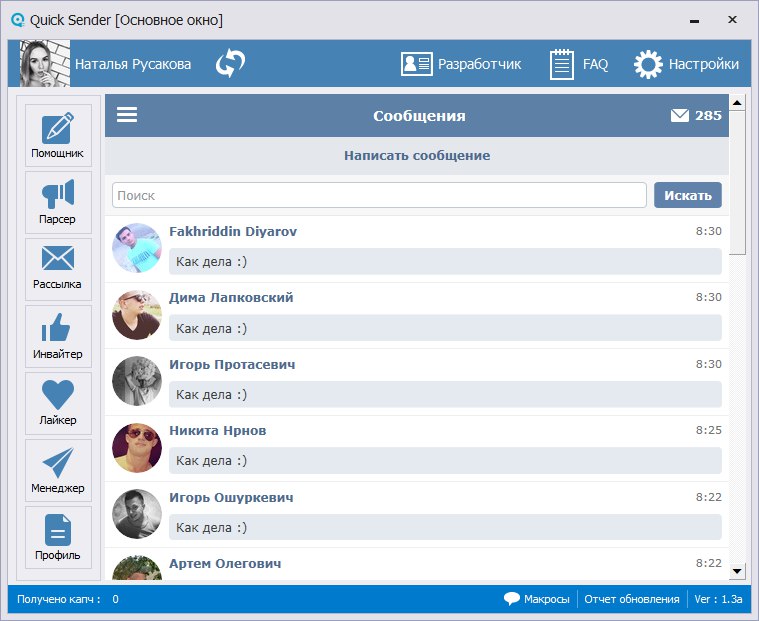759x621 pixels.
Task: Click Наталья Русакова profile photo
Action: click(x=45, y=63)
